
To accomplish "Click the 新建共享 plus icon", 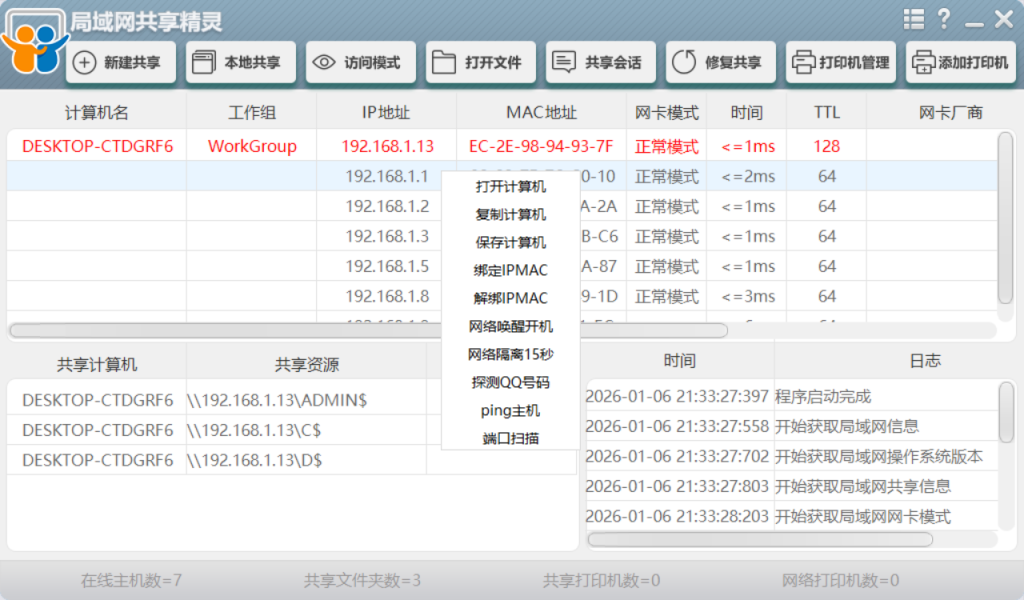I will coord(85,63).
